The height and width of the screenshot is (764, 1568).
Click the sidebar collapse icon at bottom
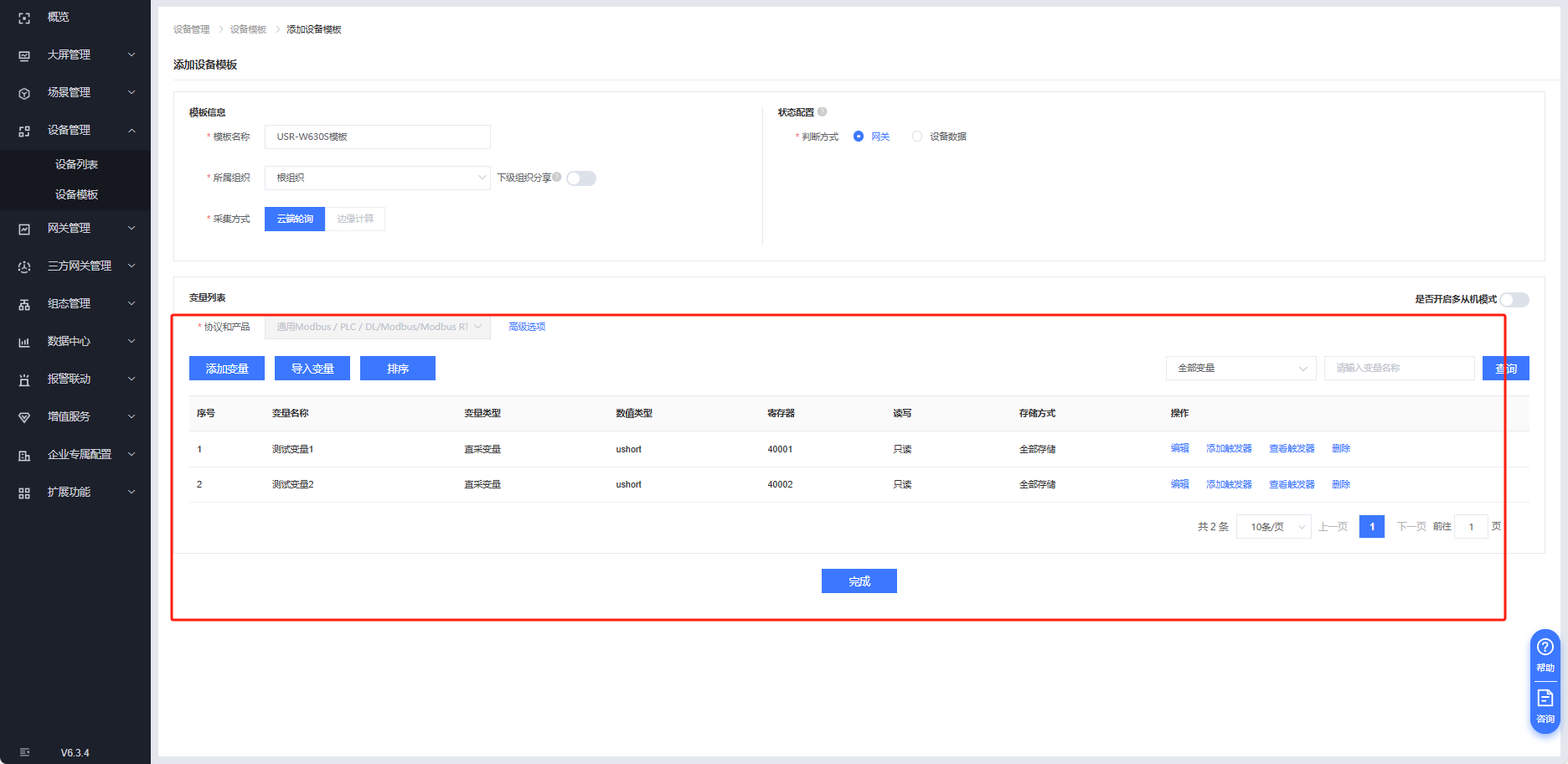[x=24, y=752]
